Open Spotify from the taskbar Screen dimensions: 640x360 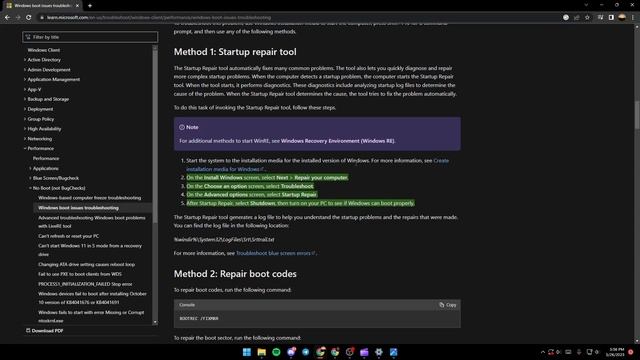tap(276, 352)
